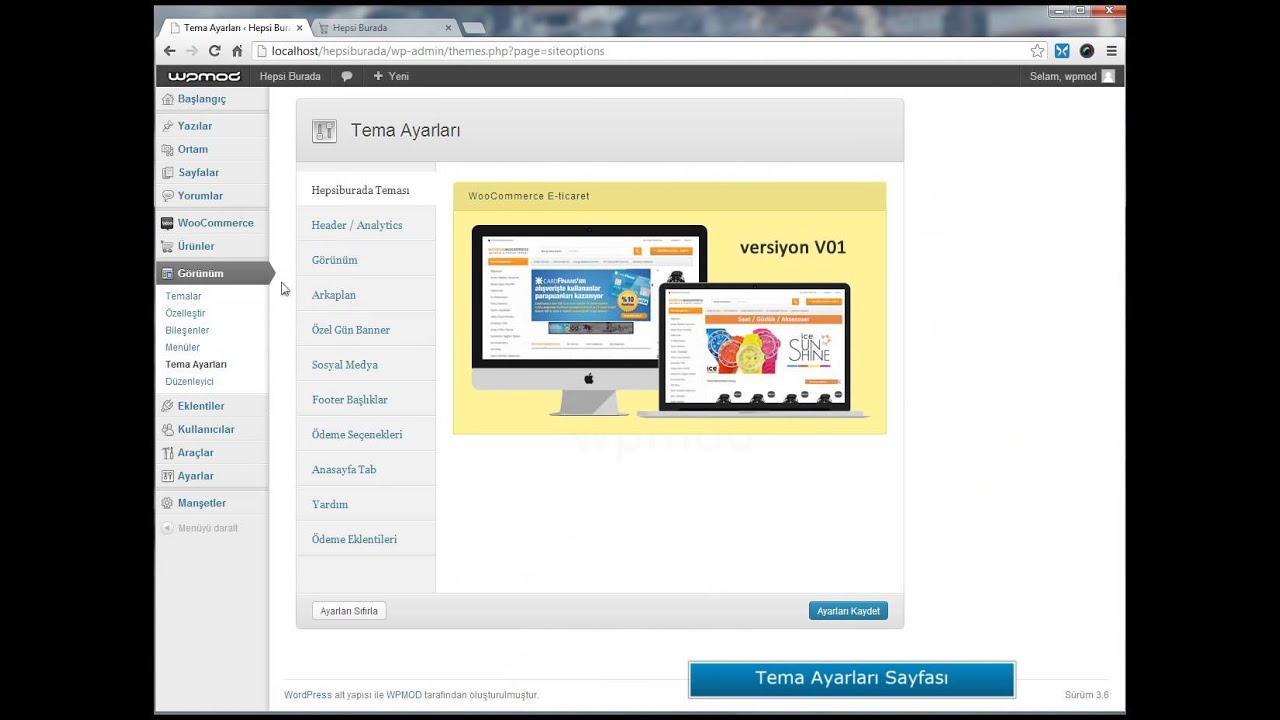This screenshot has height=720, width=1280.
Task: Open a new browser tab
Action: click(x=474, y=28)
